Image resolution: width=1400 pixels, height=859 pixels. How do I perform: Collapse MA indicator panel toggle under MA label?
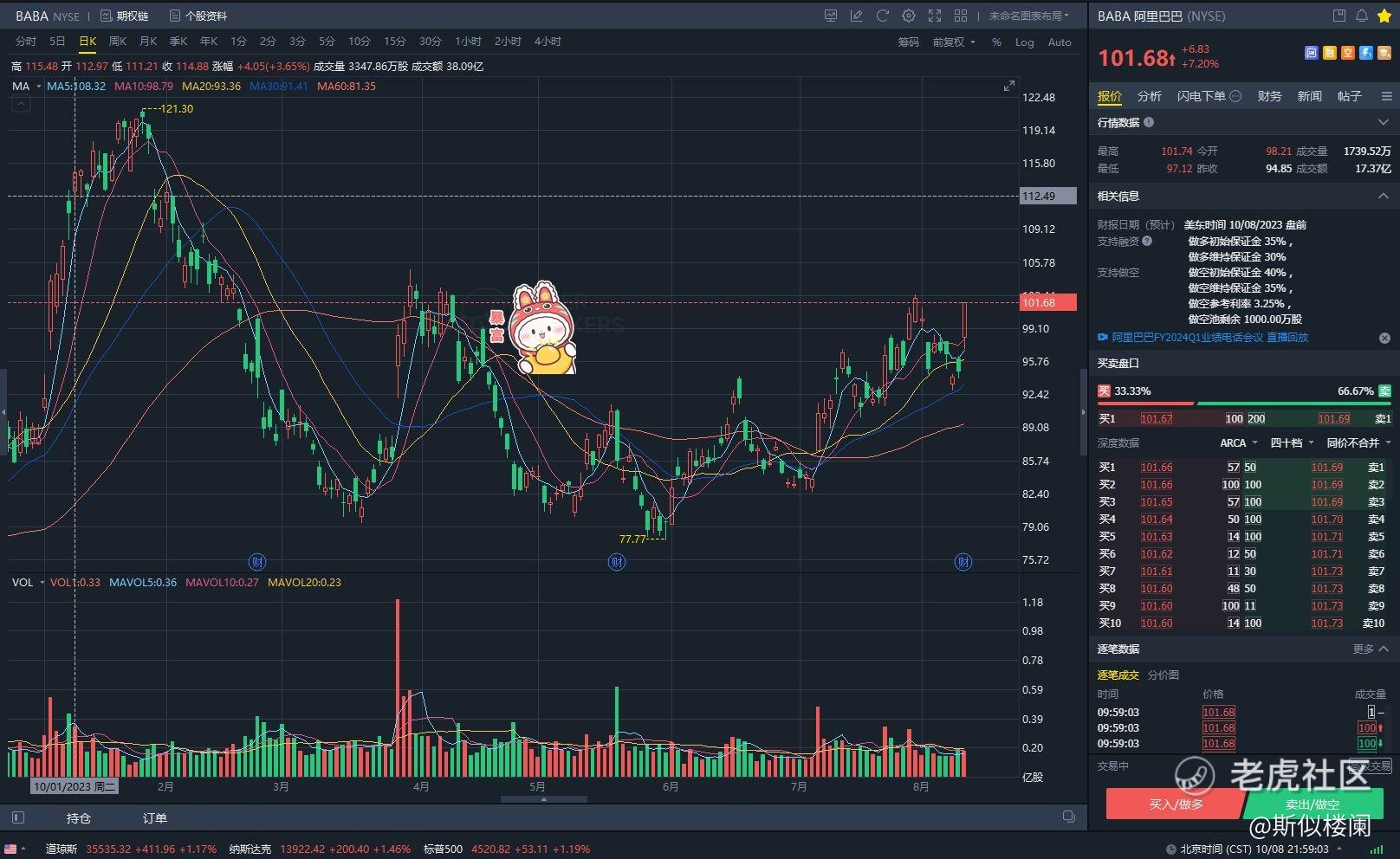22,105
